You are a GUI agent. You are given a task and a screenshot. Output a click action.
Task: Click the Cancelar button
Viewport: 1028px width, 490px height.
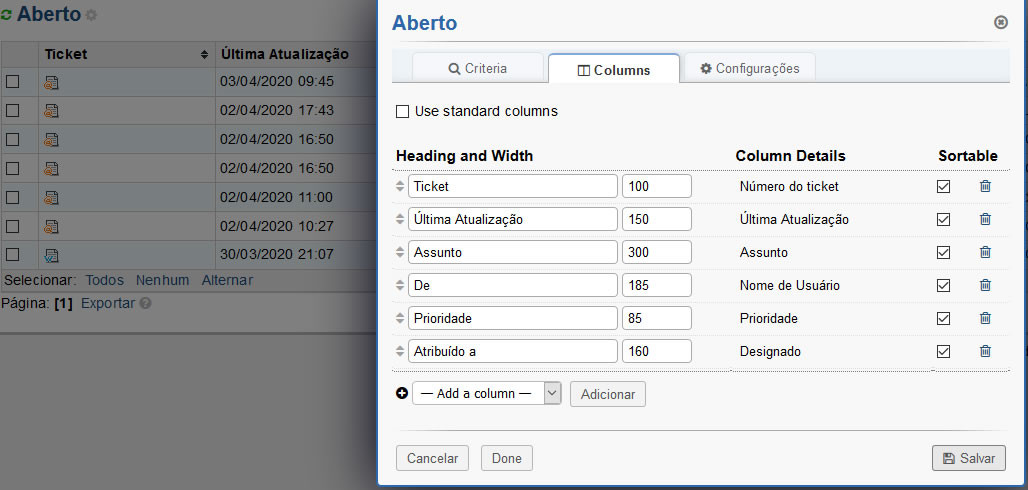pyautogui.click(x=432, y=458)
